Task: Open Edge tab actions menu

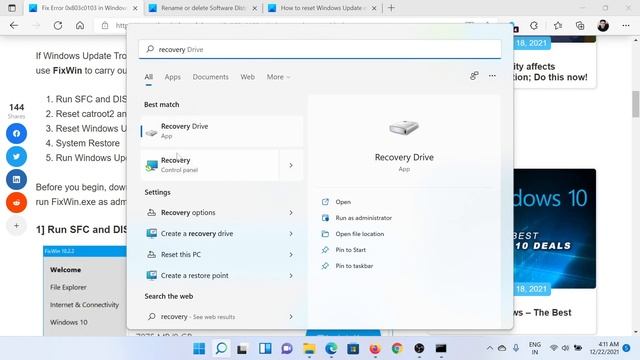Action: point(12,8)
